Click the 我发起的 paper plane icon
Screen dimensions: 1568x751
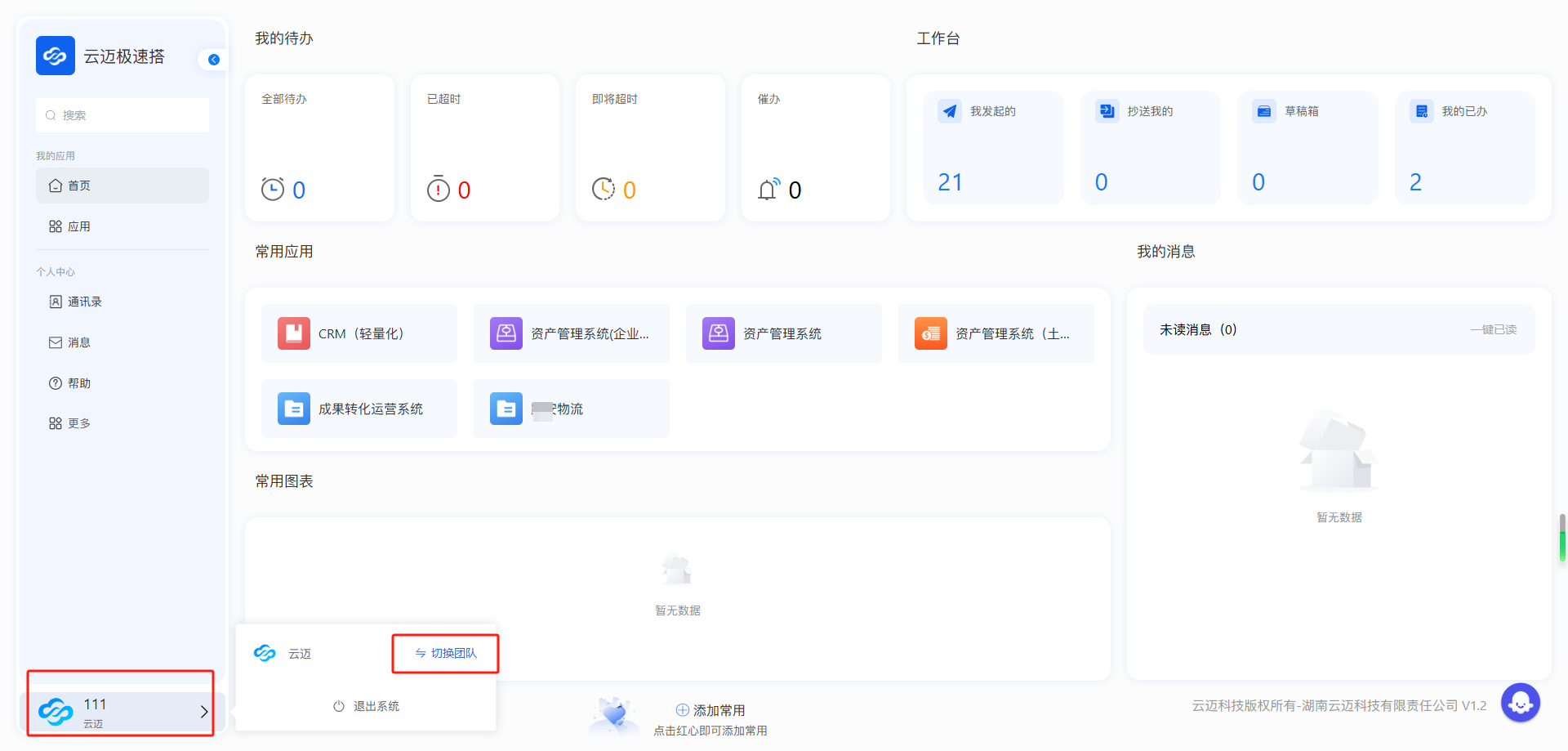949,111
